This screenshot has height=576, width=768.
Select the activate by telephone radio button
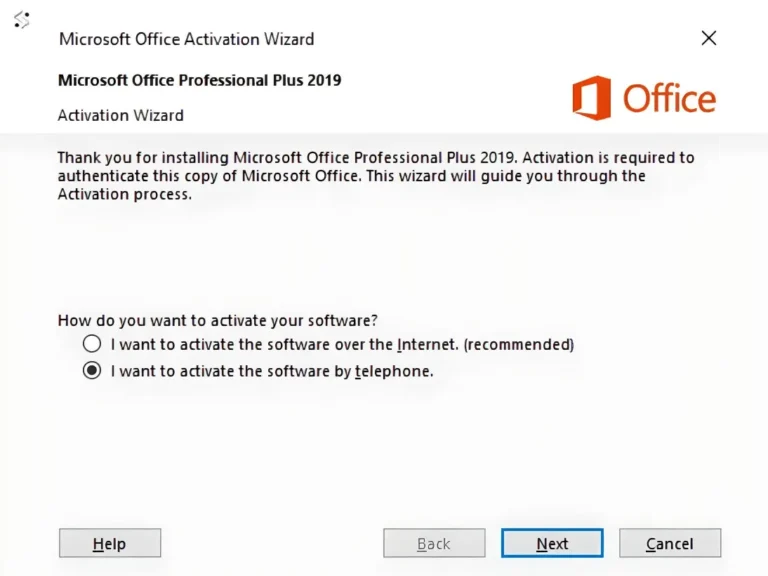[92, 371]
